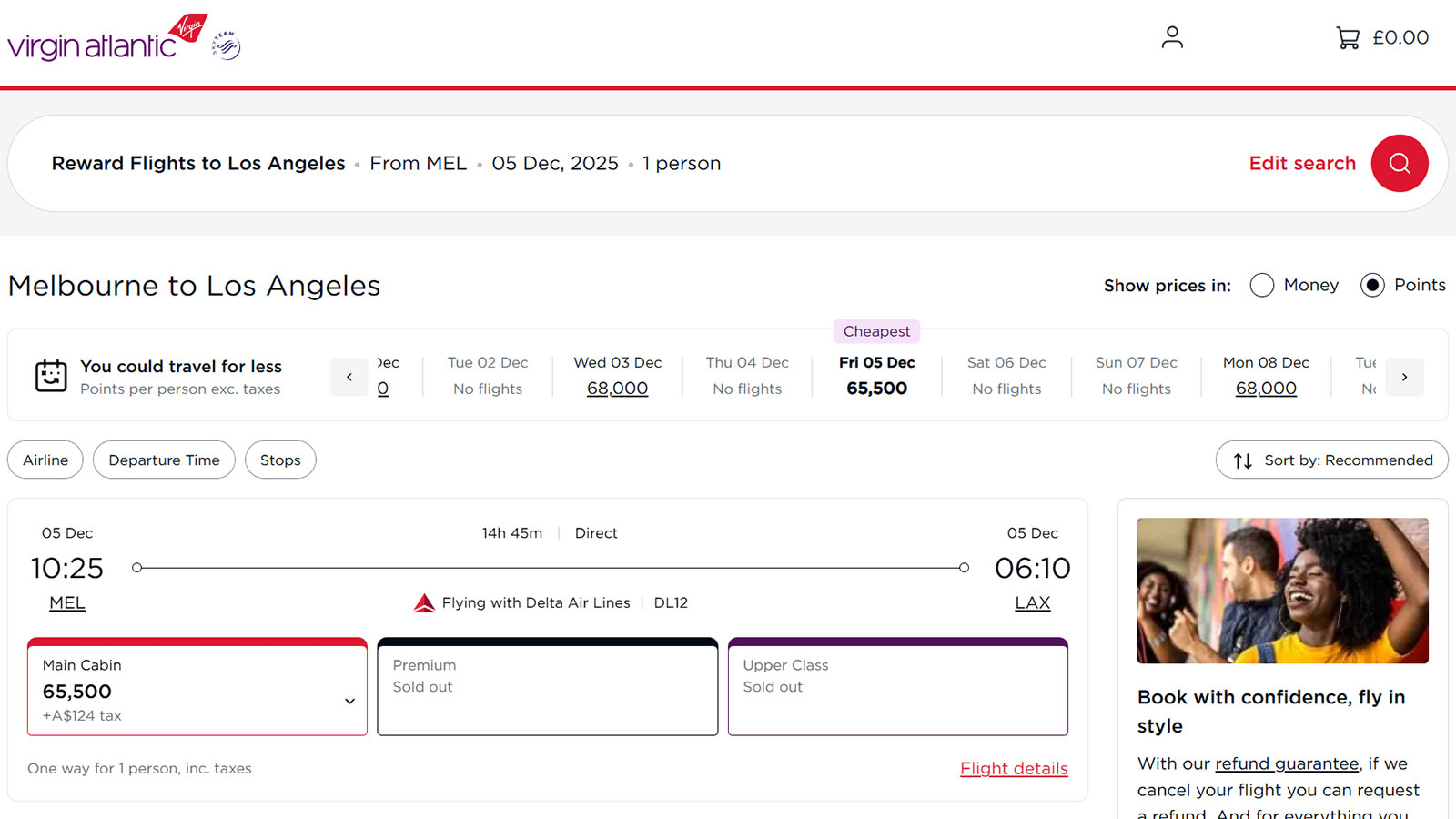Screen dimensions: 1456x819
Task: Click 'Book with confidence, fly in style' heading
Action: [1271, 712]
